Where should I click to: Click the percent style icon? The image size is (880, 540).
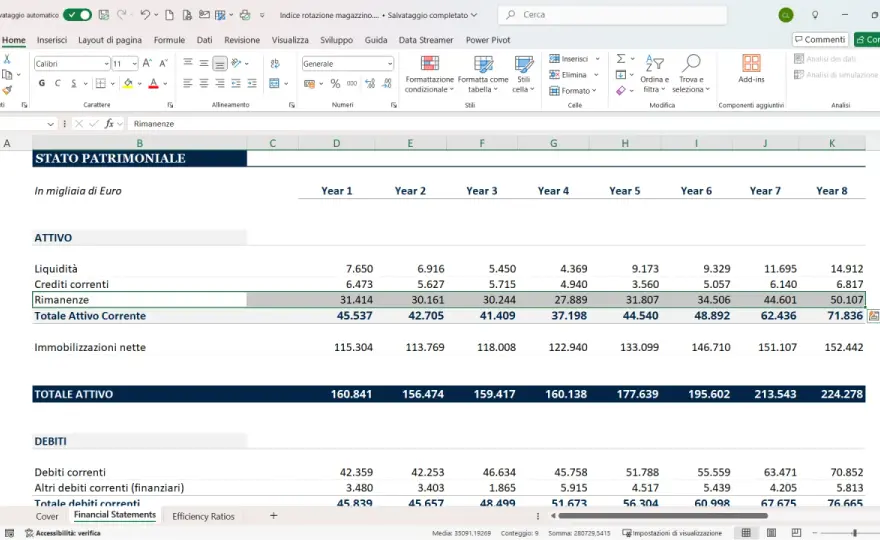click(x=335, y=84)
